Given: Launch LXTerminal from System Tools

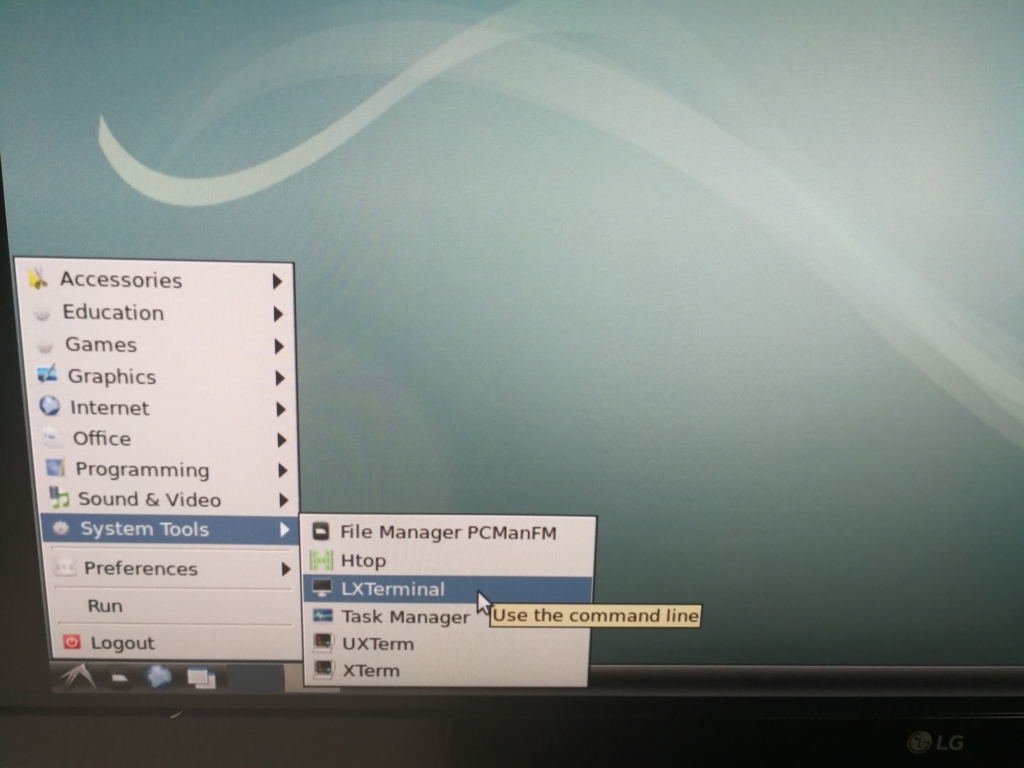Looking at the screenshot, I should tap(448, 588).
